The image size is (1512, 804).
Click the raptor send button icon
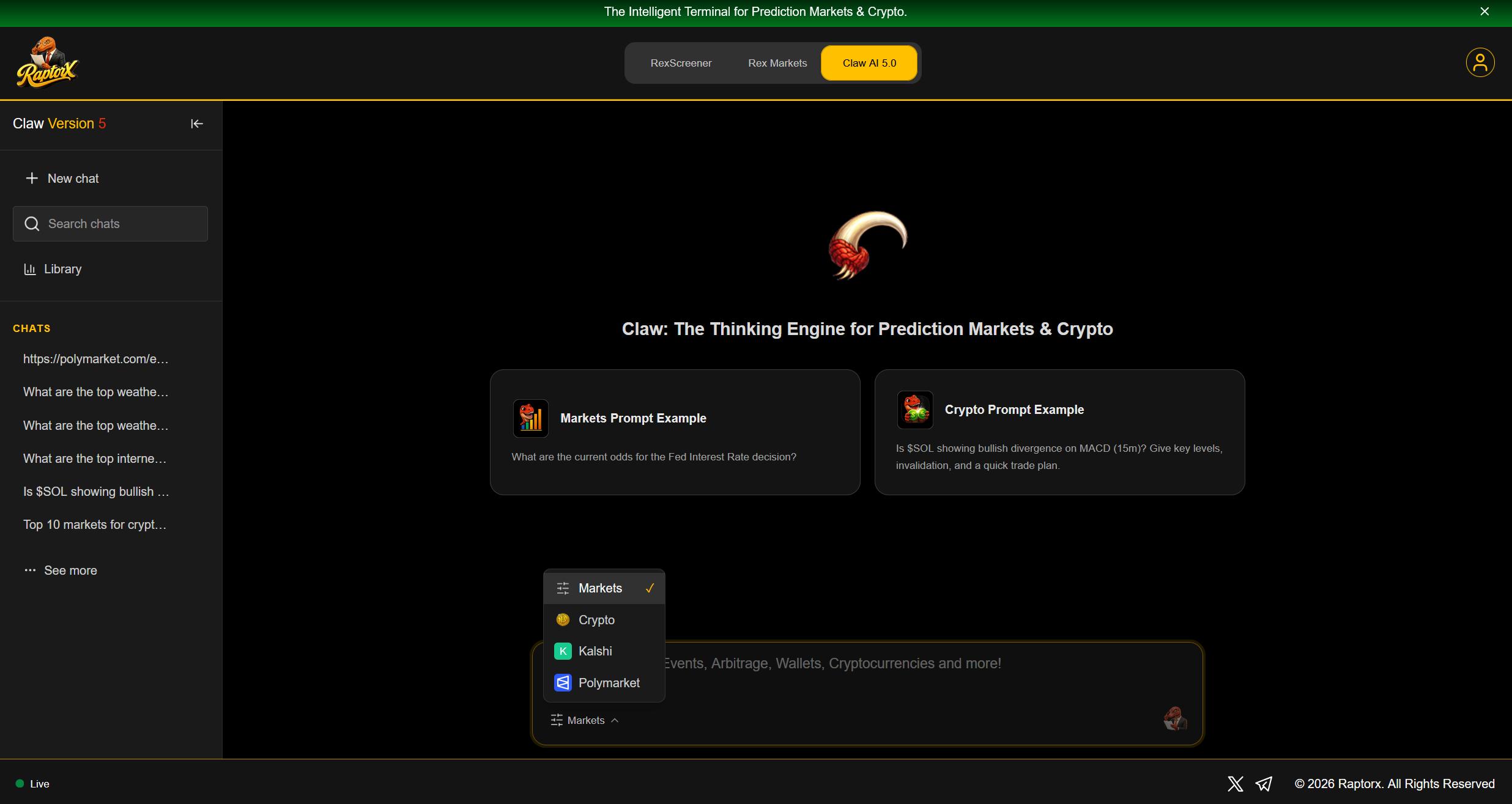point(1174,719)
